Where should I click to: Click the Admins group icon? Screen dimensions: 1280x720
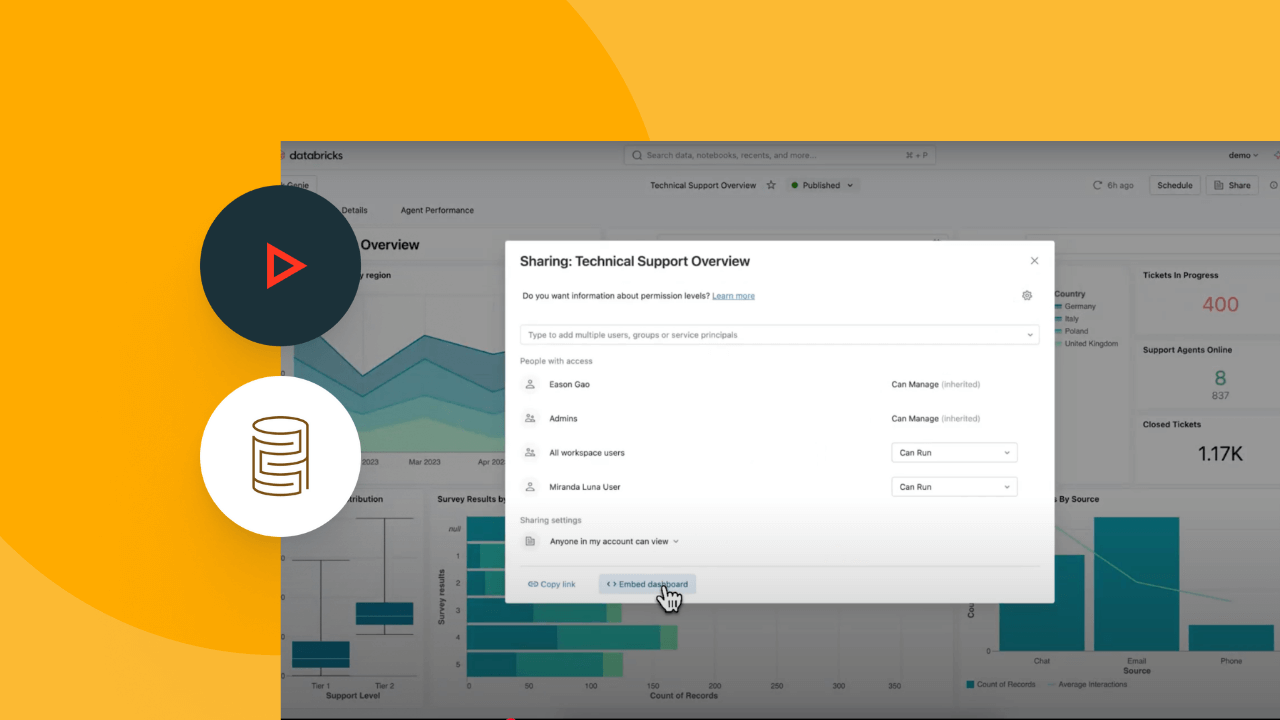(x=530, y=419)
